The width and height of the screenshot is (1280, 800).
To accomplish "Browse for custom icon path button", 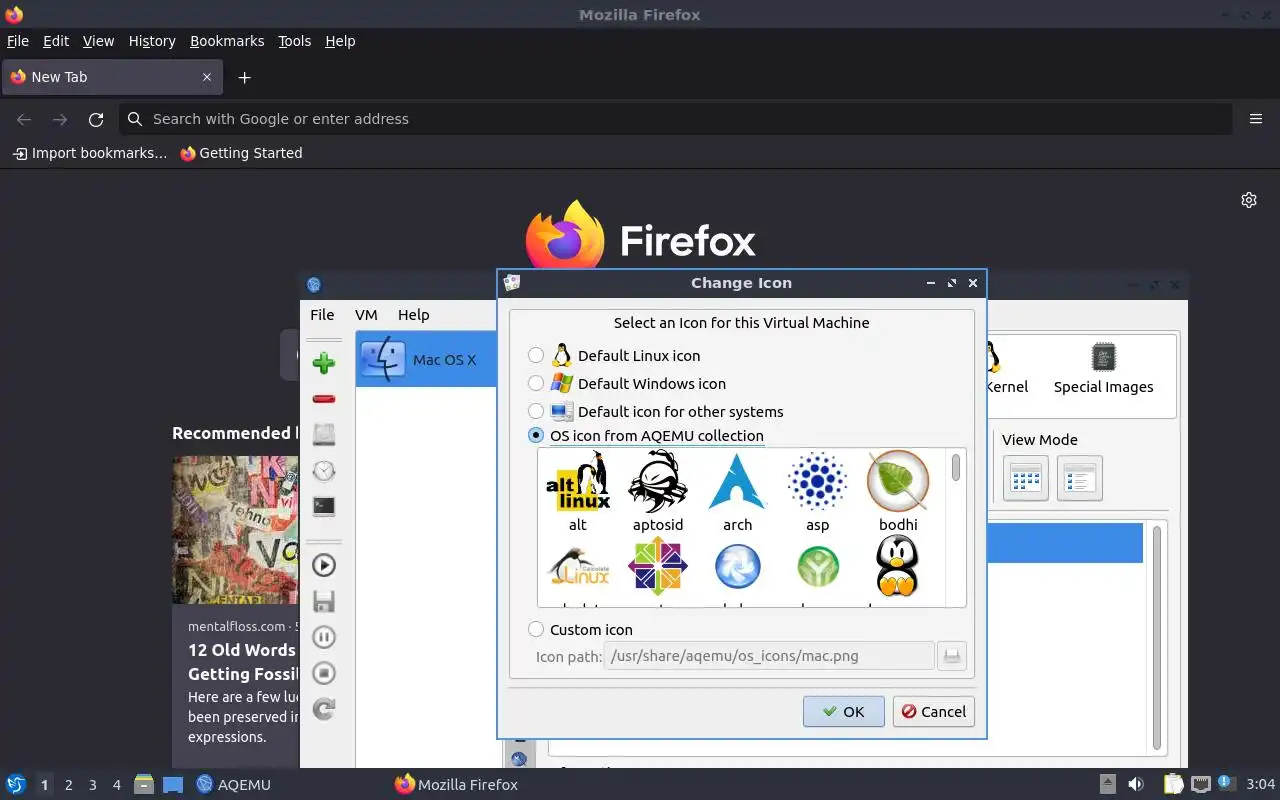I will tap(952, 656).
